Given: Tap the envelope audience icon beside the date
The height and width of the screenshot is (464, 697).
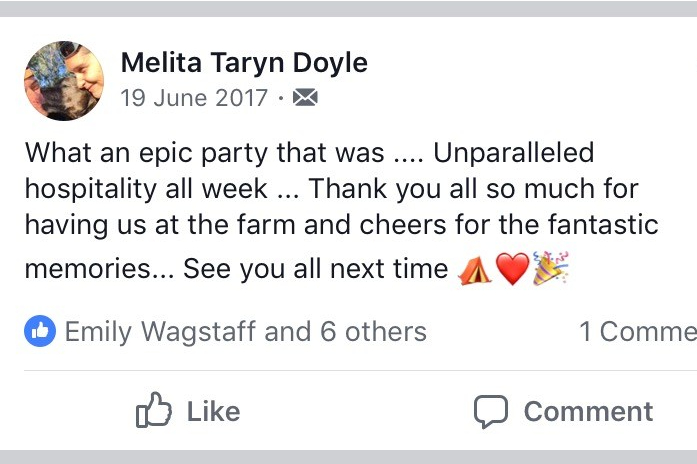Looking at the screenshot, I should (306, 98).
